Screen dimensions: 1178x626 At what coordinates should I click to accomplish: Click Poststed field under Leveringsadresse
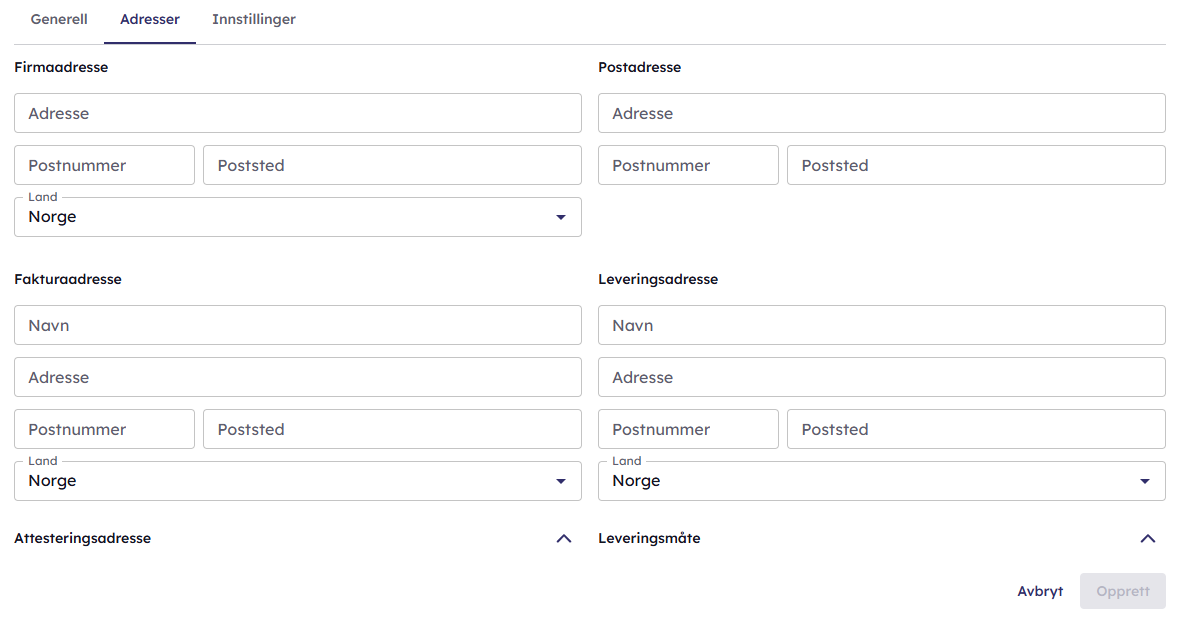coord(976,429)
